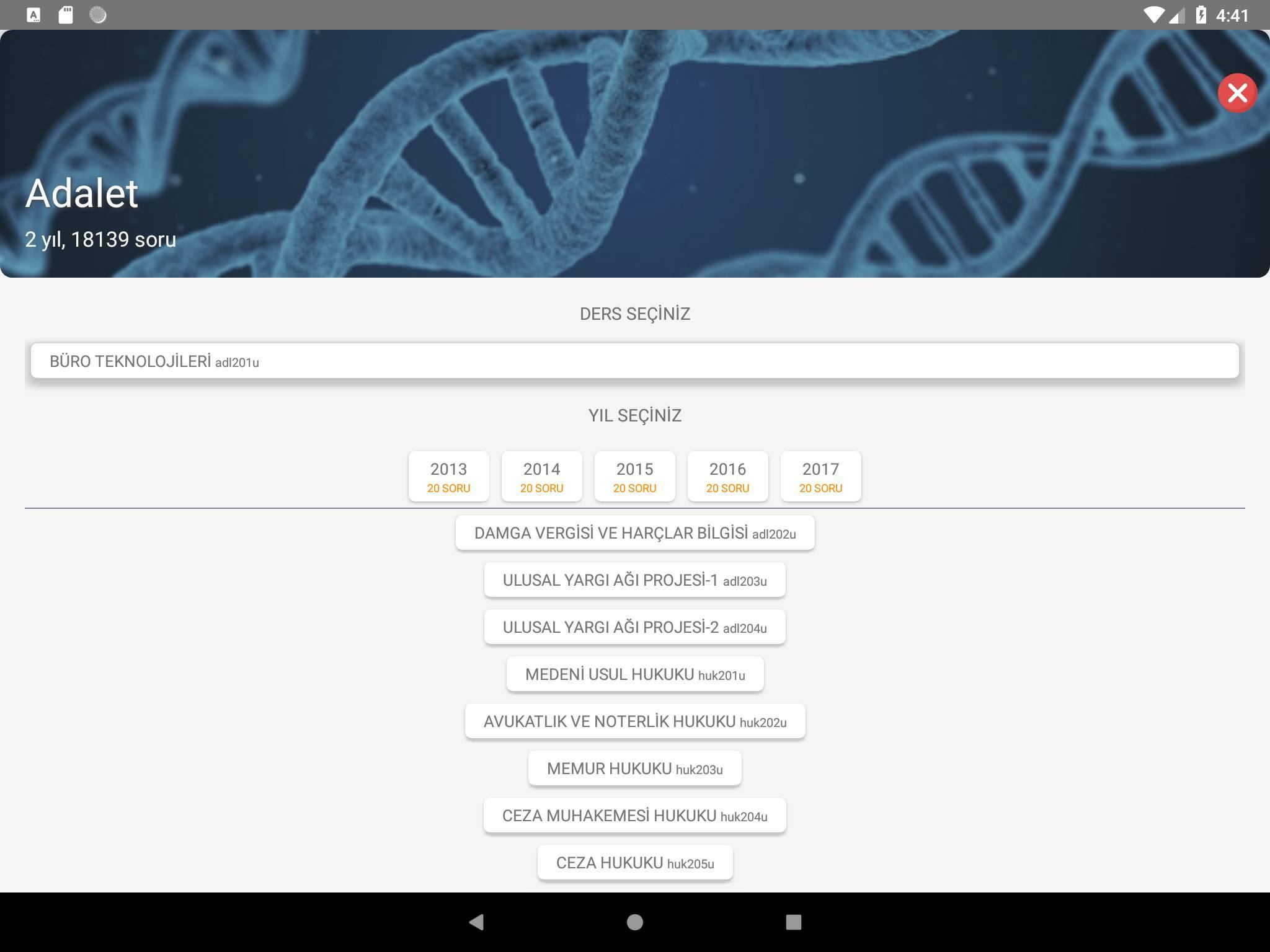The width and height of the screenshot is (1270, 952).
Task: Open ULUSAL YARGI AĞI PROJESİ-1 course
Action: tap(635, 580)
